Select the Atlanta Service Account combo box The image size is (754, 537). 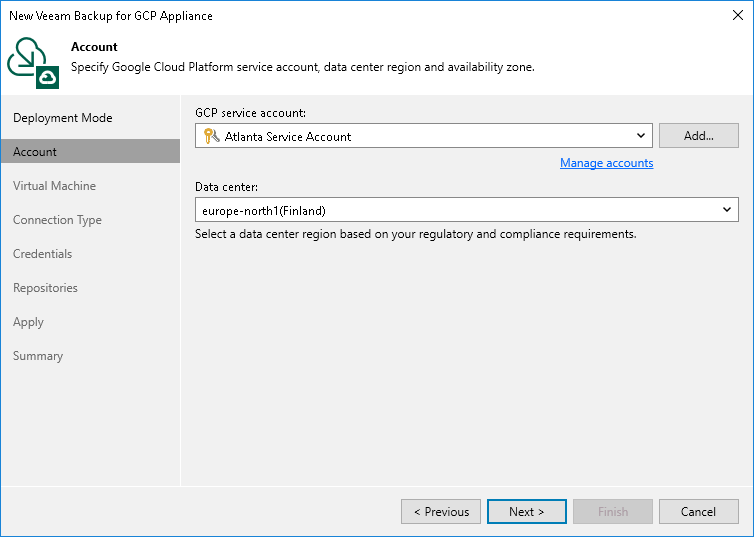[x=424, y=136]
